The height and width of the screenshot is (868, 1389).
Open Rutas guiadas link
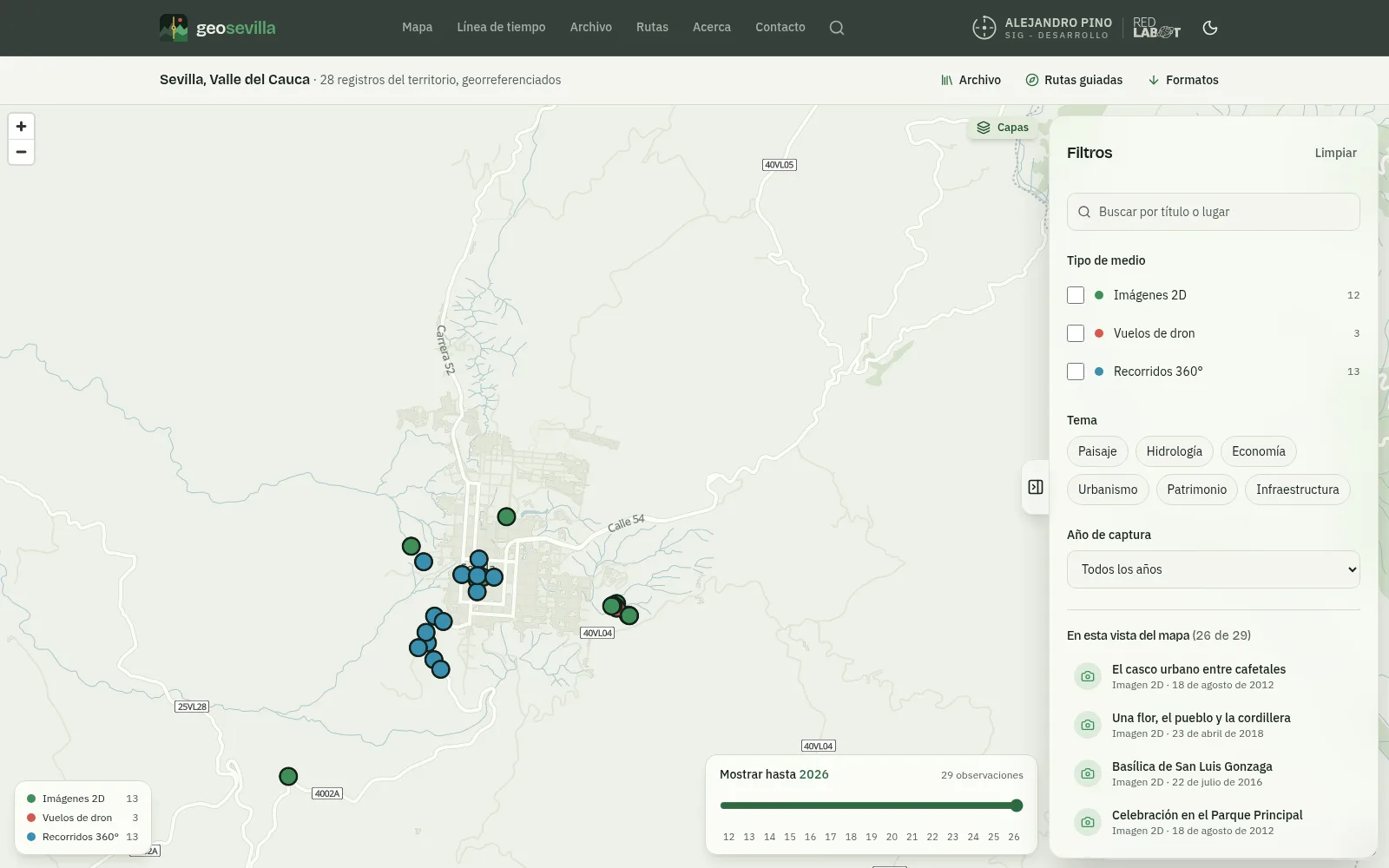(1074, 80)
